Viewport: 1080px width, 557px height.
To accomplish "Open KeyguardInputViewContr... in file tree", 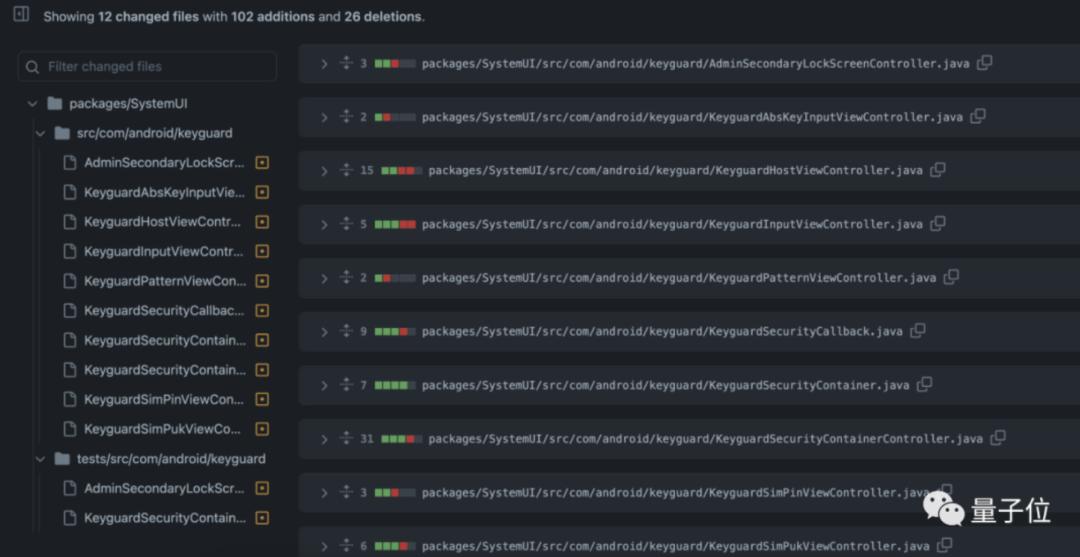I will [164, 252].
